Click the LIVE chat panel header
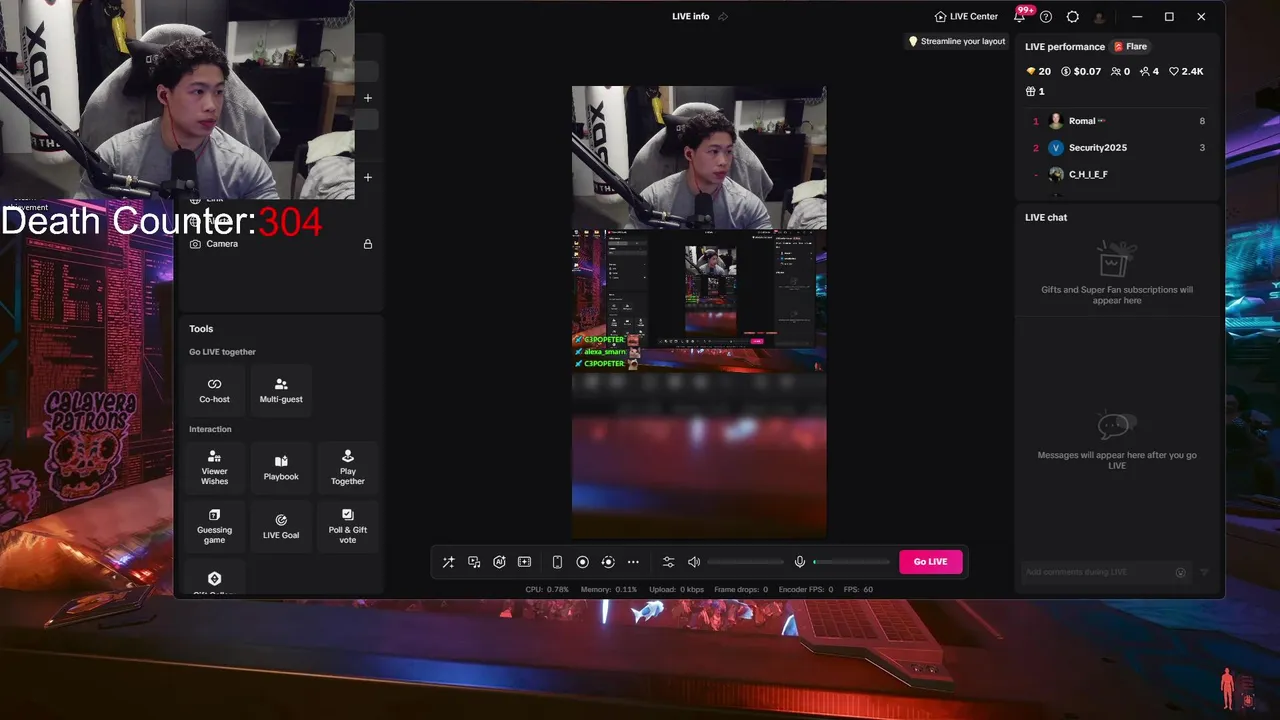 point(1046,217)
